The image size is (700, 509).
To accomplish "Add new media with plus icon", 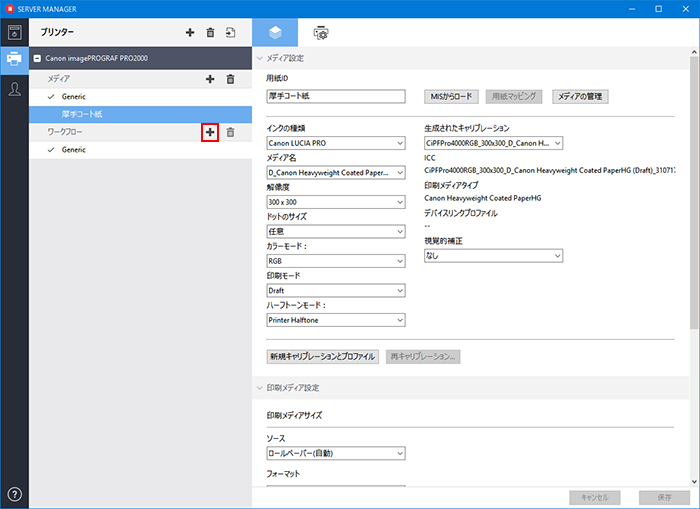I will [210, 78].
